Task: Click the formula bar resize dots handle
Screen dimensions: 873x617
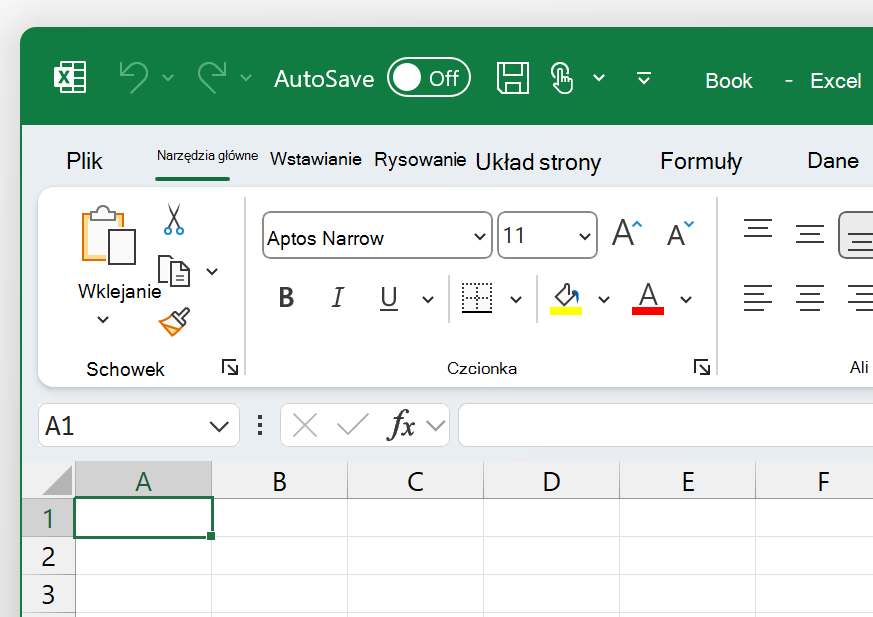Action: pos(260,425)
